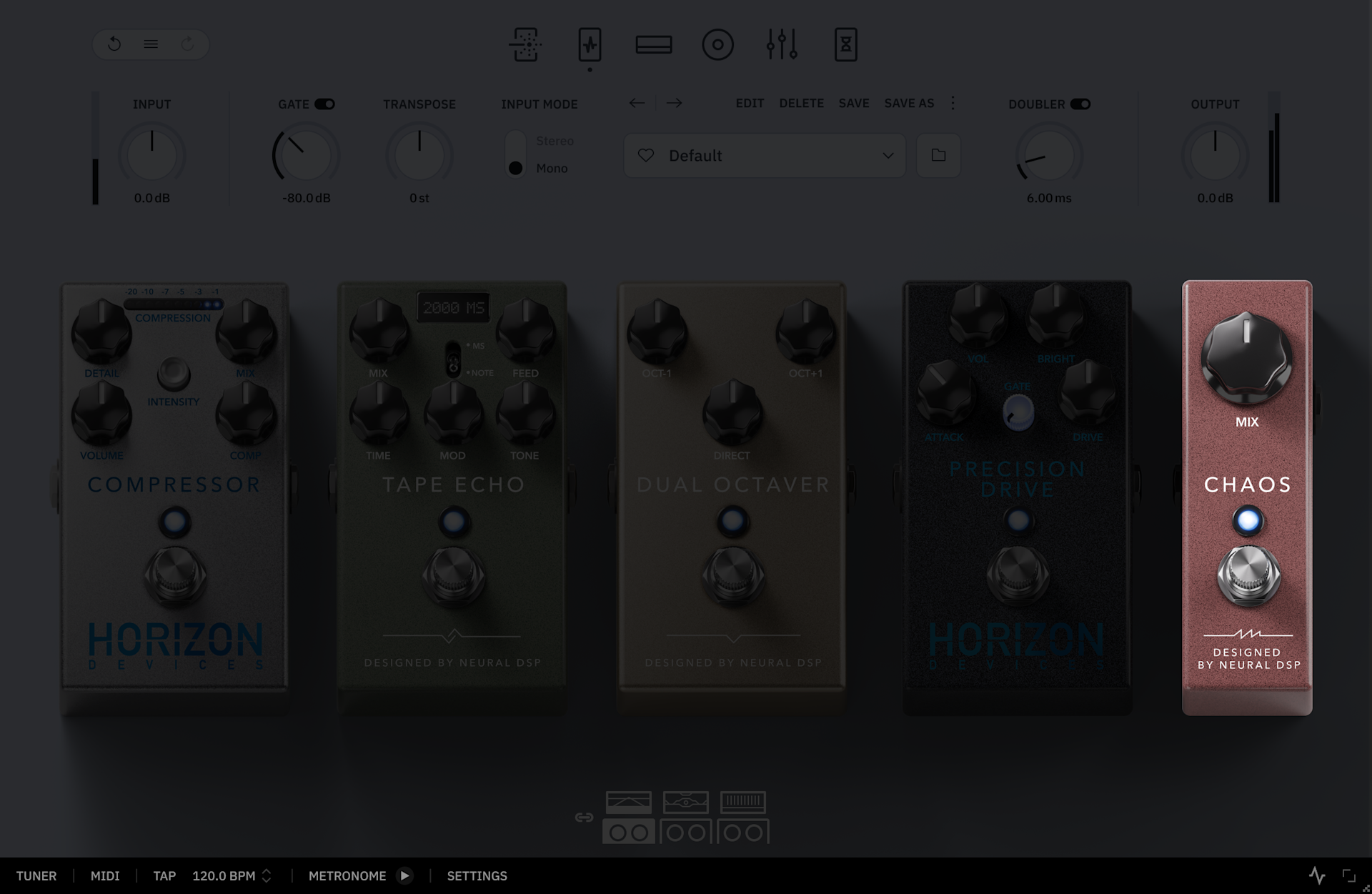Image resolution: width=1372 pixels, height=894 pixels.
Task: Click the Input gain knob
Action: pos(151,155)
